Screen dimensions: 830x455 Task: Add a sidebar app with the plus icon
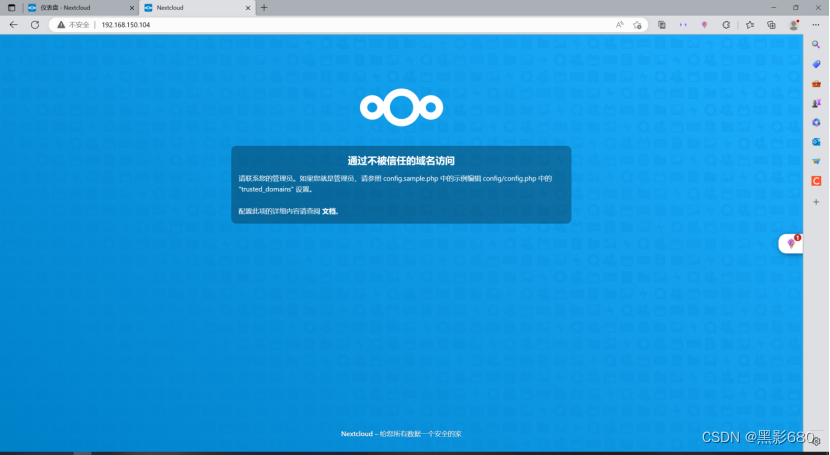click(816, 202)
